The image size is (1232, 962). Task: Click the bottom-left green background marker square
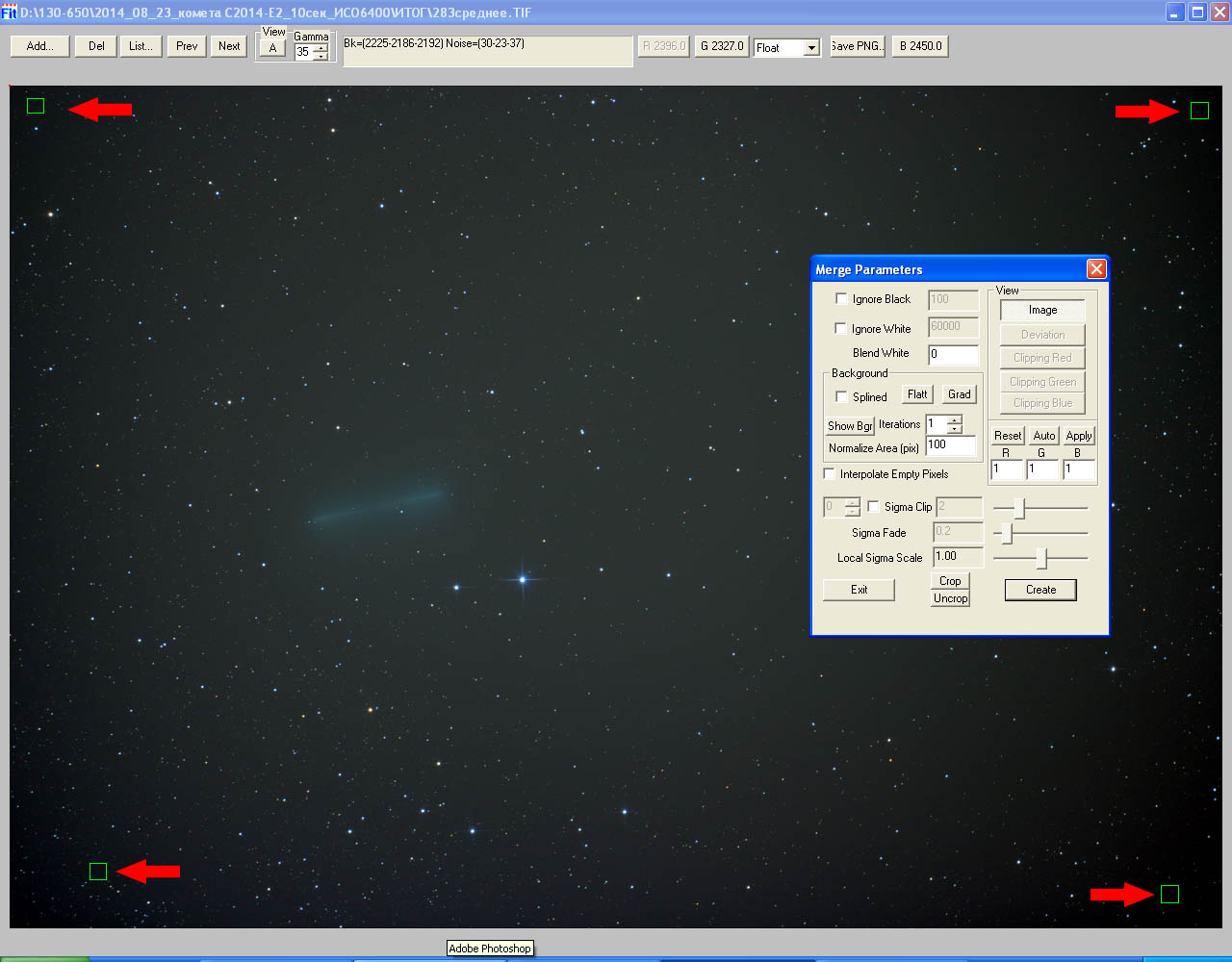pyautogui.click(x=98, y=872)
